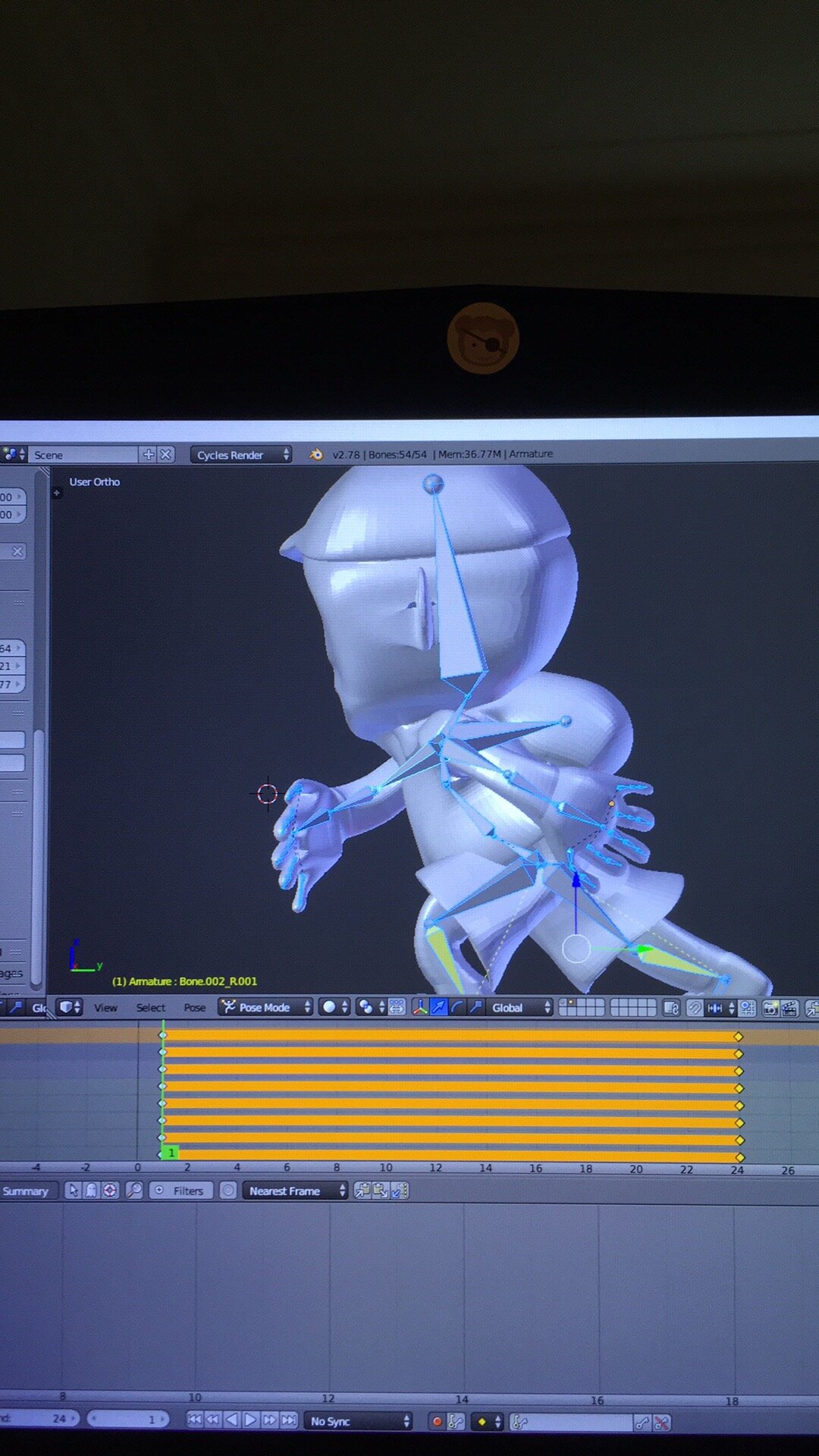Open the Cycles Render engine dropdown
819x1456 pixels.
click(x=240, y=454)
